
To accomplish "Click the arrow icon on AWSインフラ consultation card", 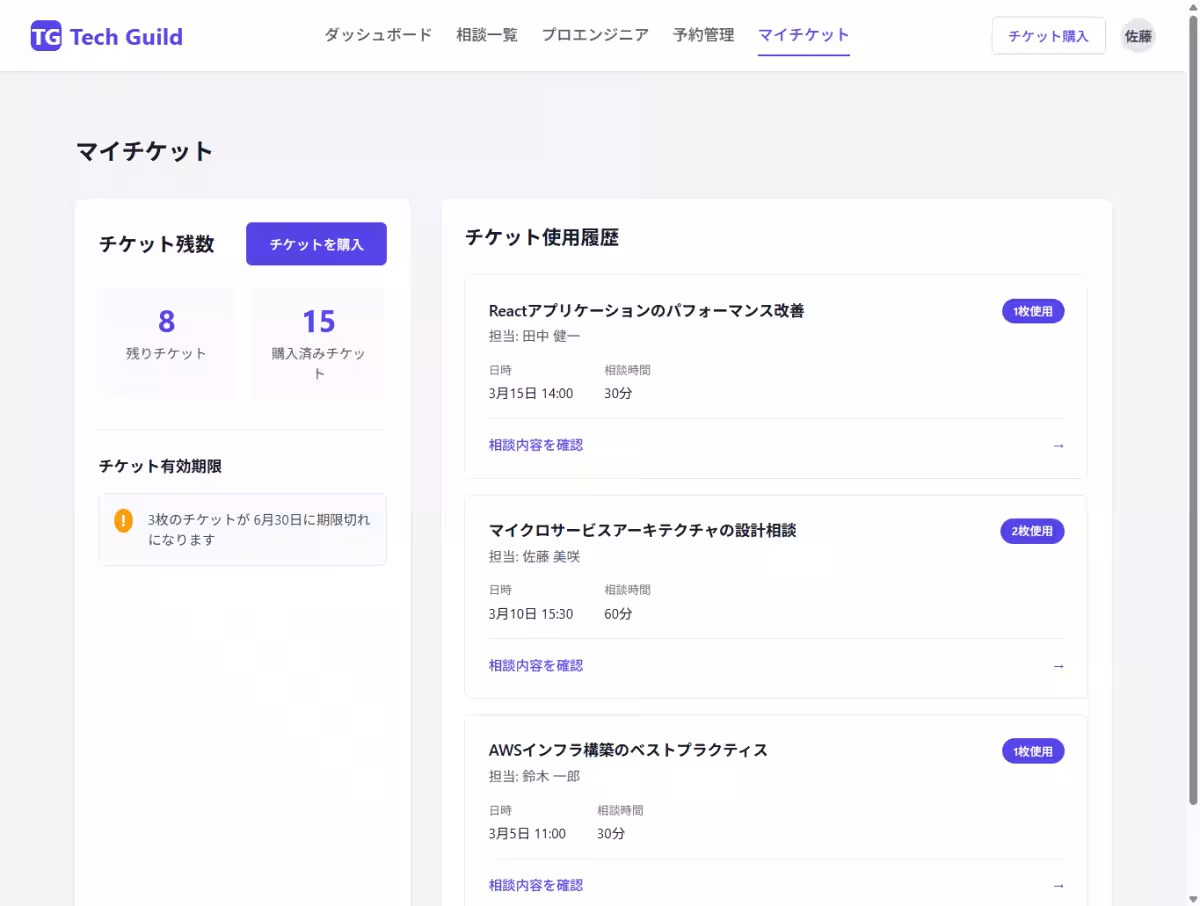I will (x=1058, y=884).
